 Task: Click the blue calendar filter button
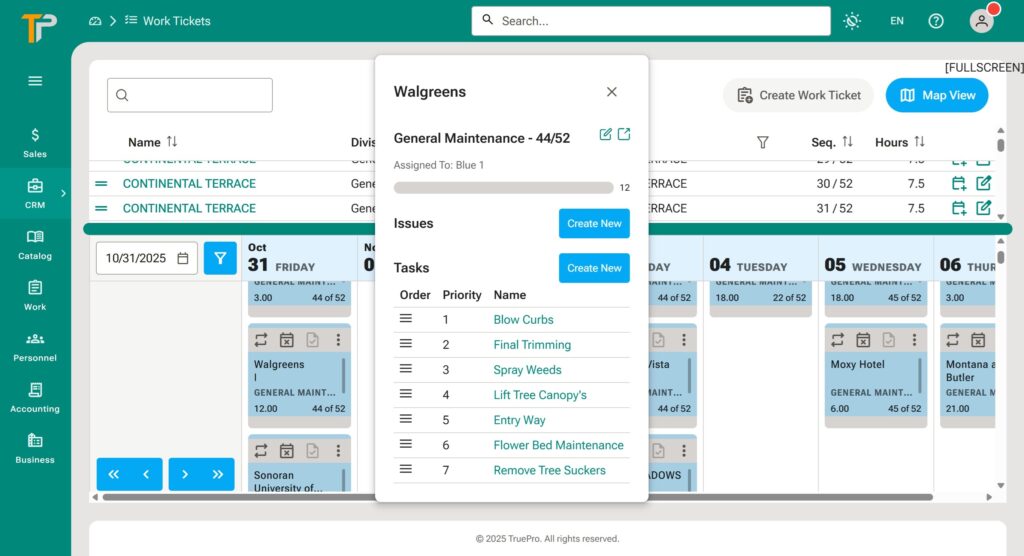pos(220,258)
